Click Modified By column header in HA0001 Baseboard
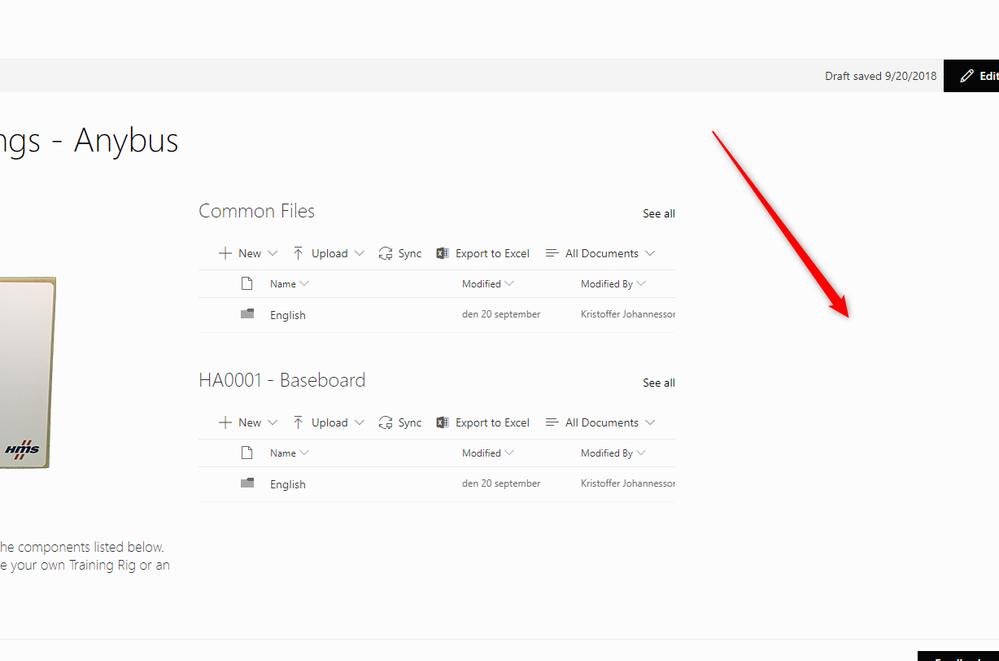Image resolution: width=999 pixels, height=661 pixels. 607,453
